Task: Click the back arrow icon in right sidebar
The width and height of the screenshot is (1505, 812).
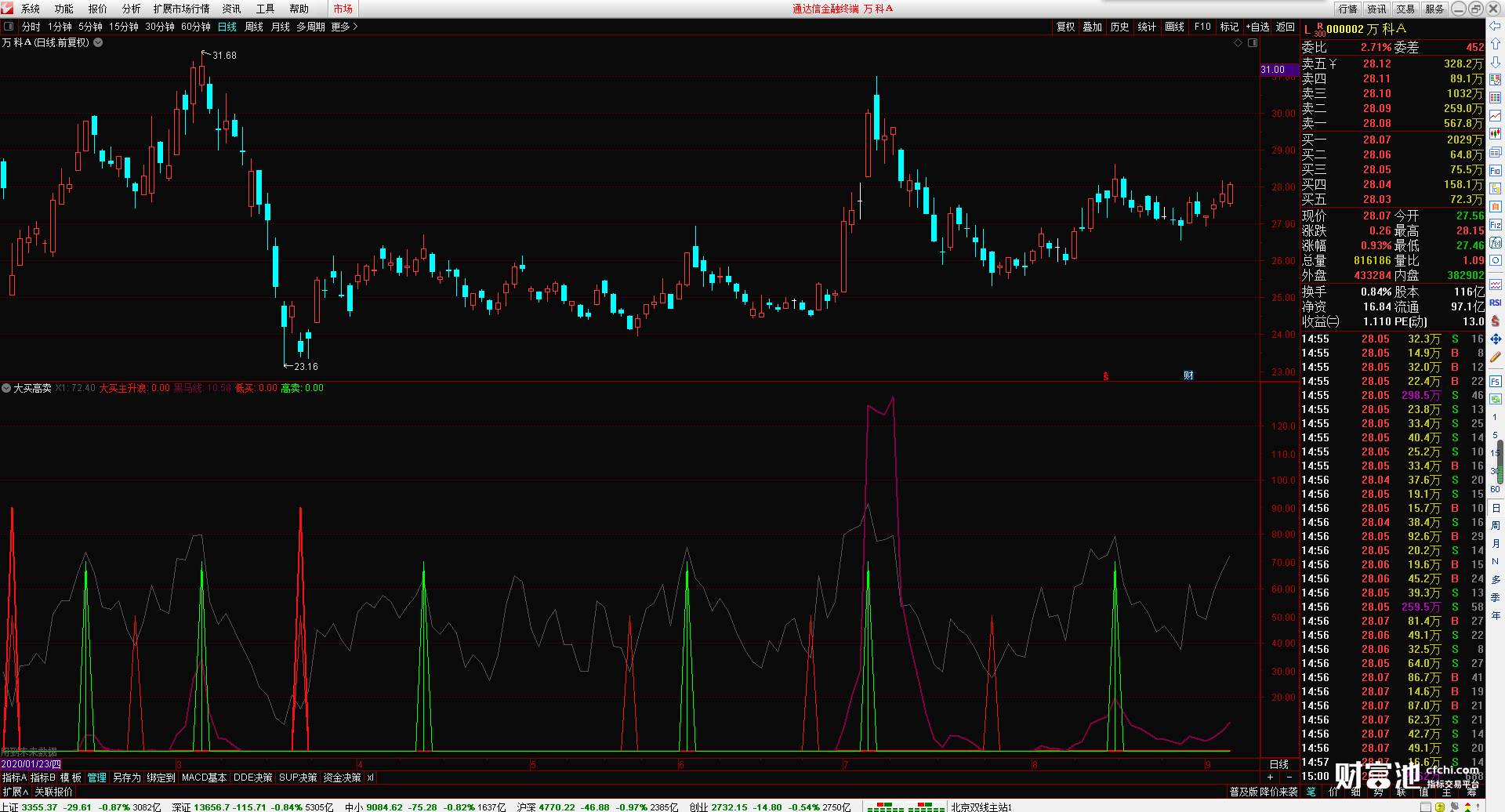Action: 1496,26
